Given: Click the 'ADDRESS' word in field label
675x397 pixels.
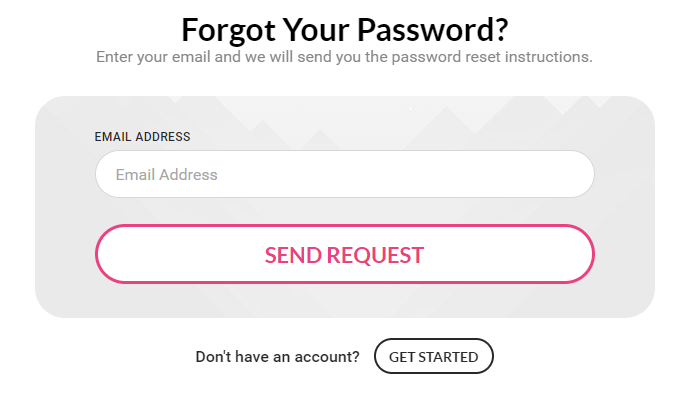Looking at the screenshot, I should tap(163, 137).
